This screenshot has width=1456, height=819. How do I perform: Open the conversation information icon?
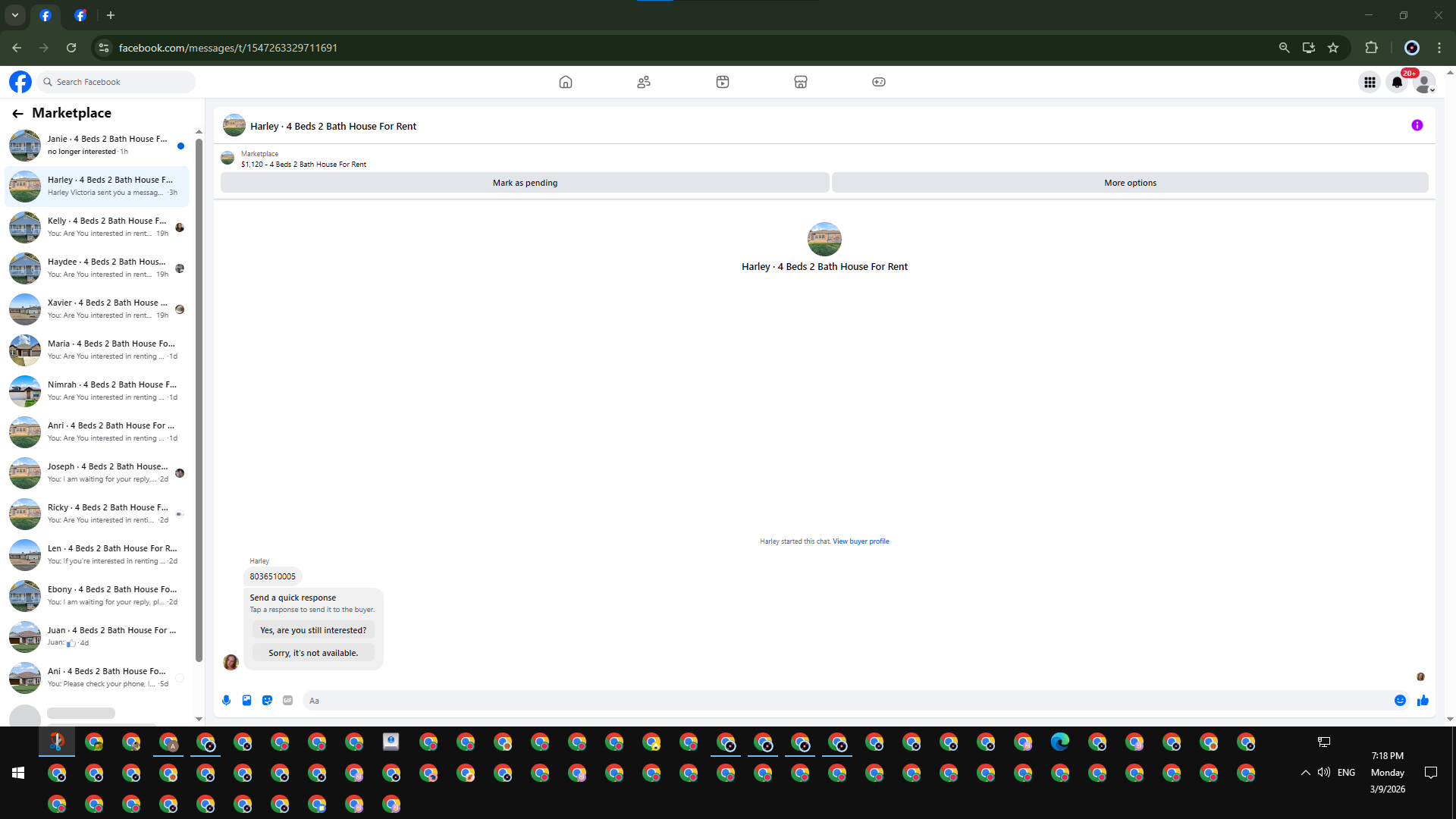tap(1417, 125)
